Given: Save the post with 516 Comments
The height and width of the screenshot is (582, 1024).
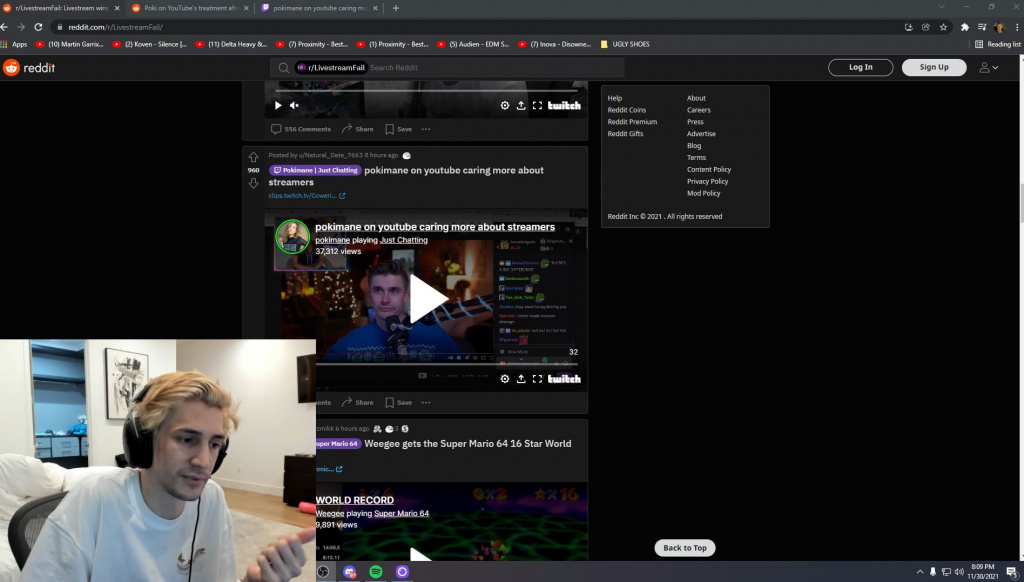Looking at the screenshot, I should pyautogui.click(x=398, y=129).
